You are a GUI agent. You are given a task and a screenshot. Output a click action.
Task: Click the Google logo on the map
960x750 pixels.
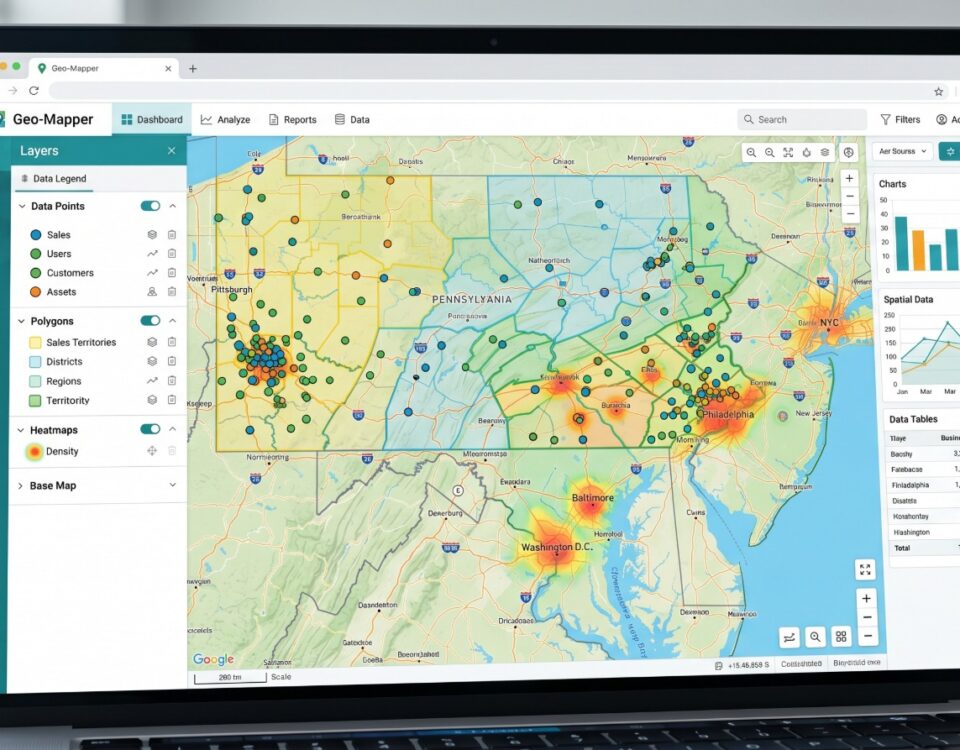[x=214, y=659]
